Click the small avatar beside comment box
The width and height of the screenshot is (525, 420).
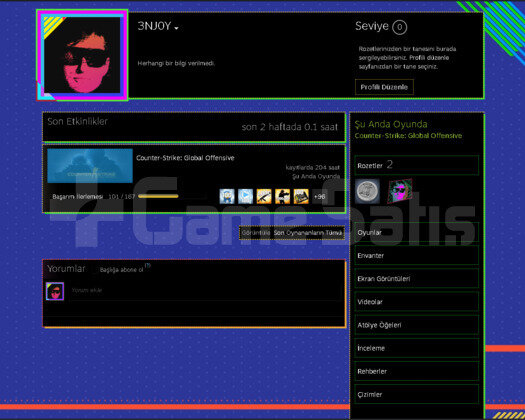[55, 291]
